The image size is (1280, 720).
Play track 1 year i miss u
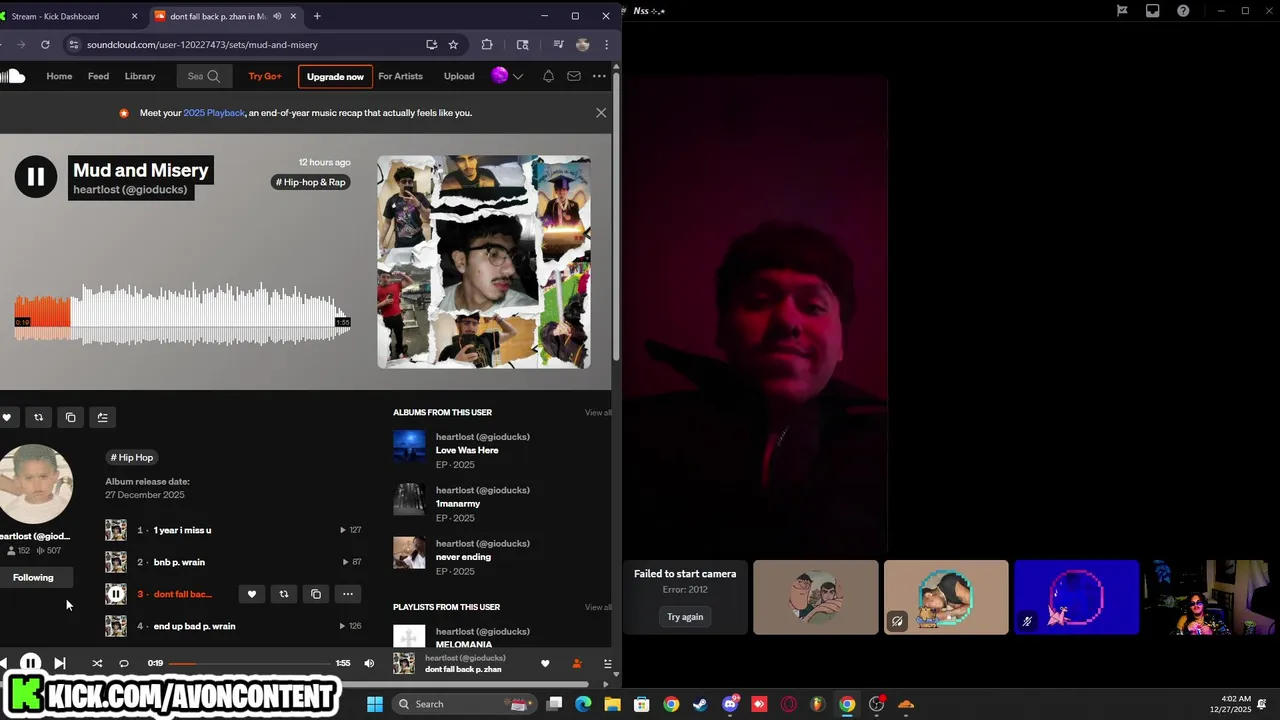tap(182, 530)
